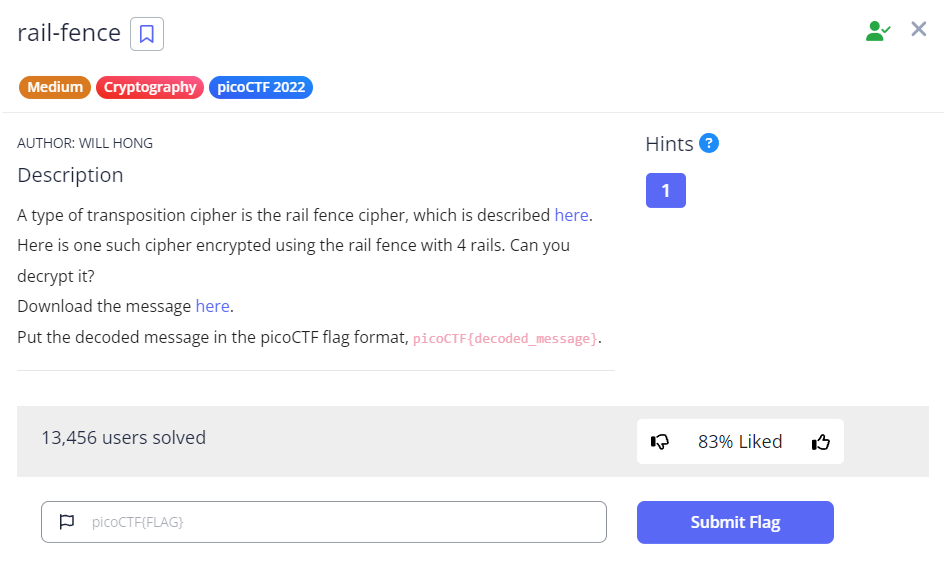
Task: Click the Hints question mark icon
Action: click(x=709, y=143)
